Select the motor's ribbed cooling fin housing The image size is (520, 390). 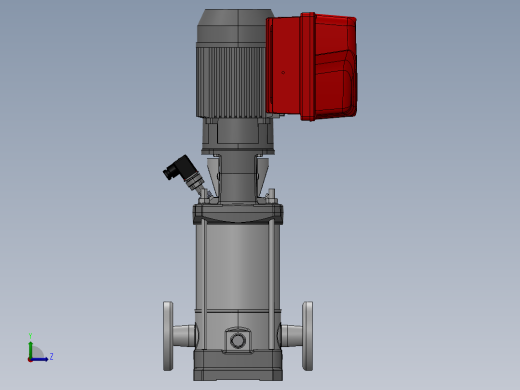(231, 82)
